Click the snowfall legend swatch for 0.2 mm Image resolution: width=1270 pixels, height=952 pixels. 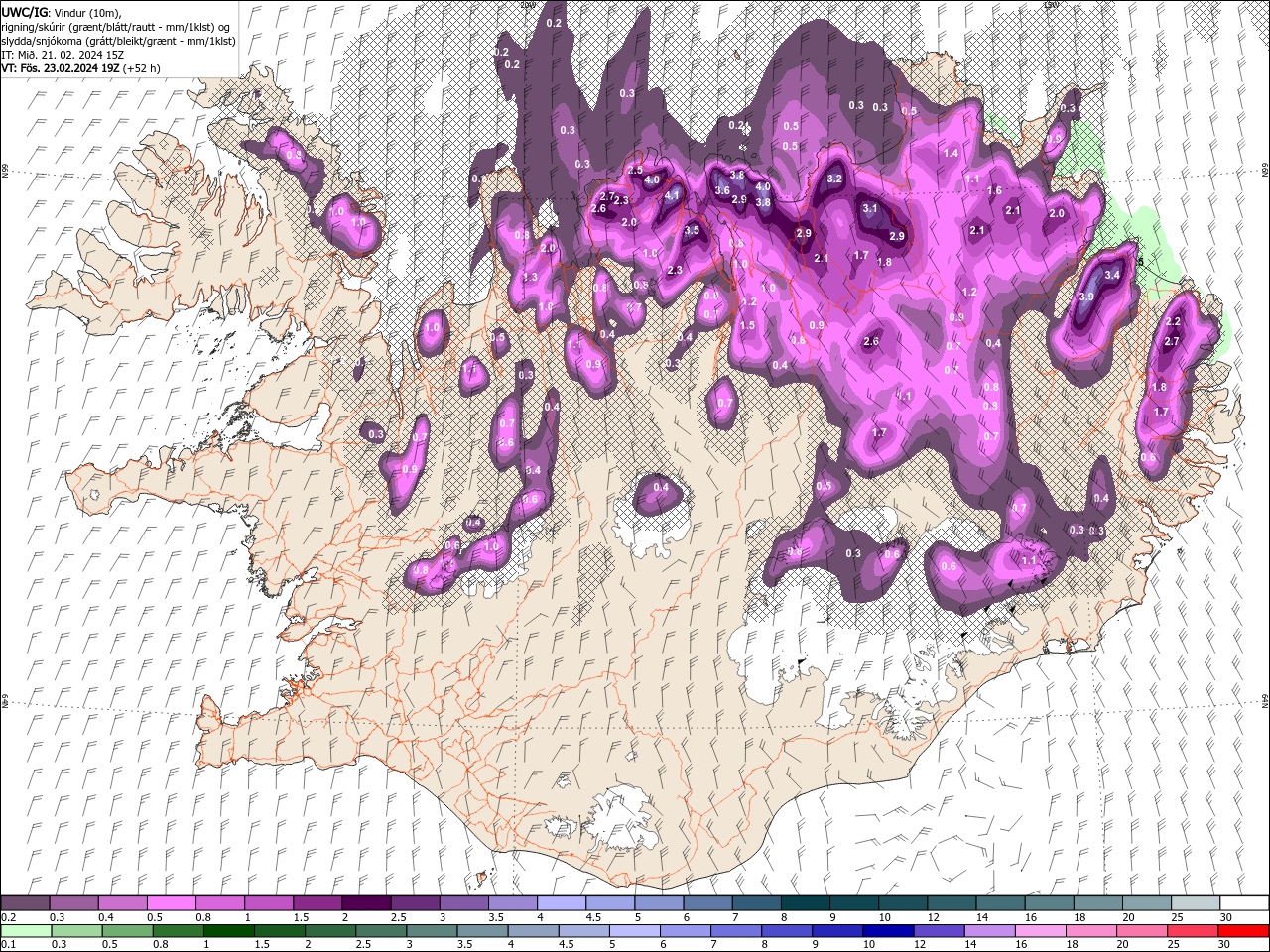click(25, 903)
